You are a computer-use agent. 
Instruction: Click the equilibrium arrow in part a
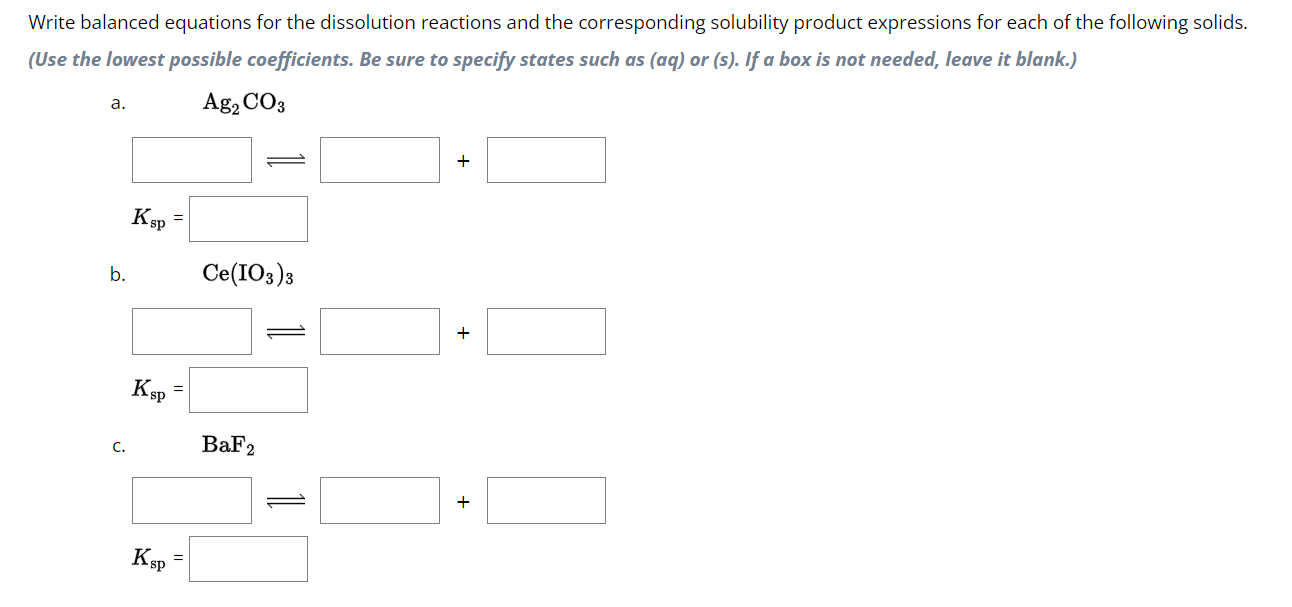click(284, 159)
